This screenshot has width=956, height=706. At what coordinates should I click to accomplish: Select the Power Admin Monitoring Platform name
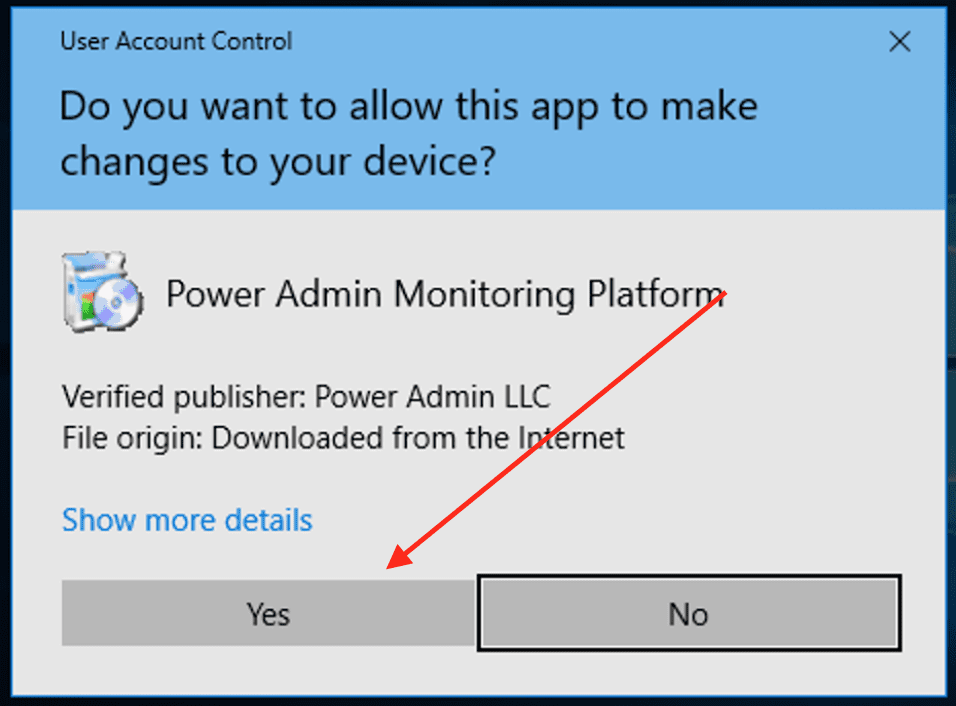point(444,294)
